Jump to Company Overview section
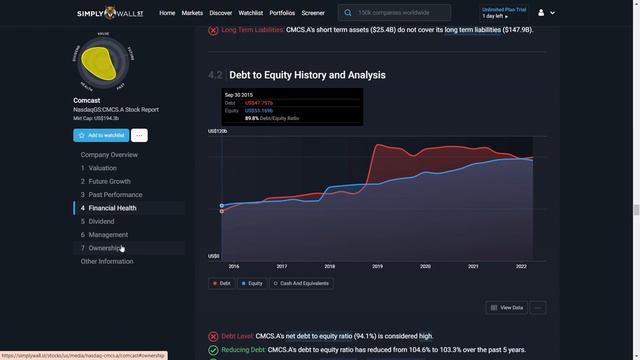This screenshot has width=640, height=360. click(x=109, y=155)
